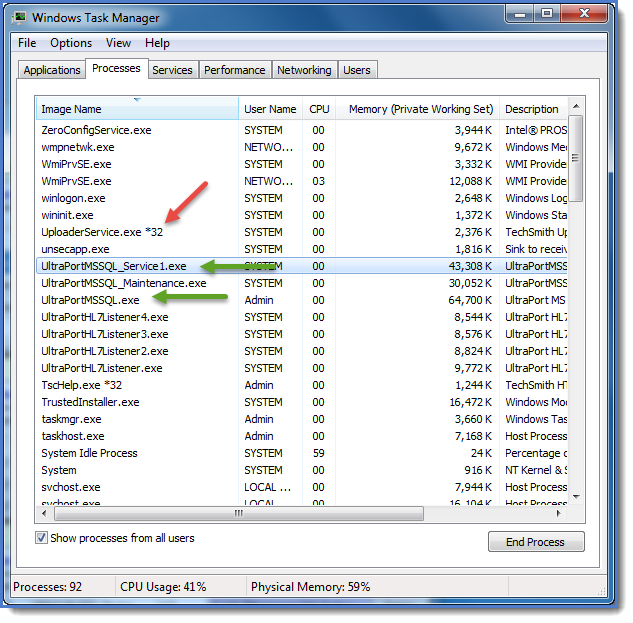
Task: Maximize the Task Manager window
Action: 547,14
